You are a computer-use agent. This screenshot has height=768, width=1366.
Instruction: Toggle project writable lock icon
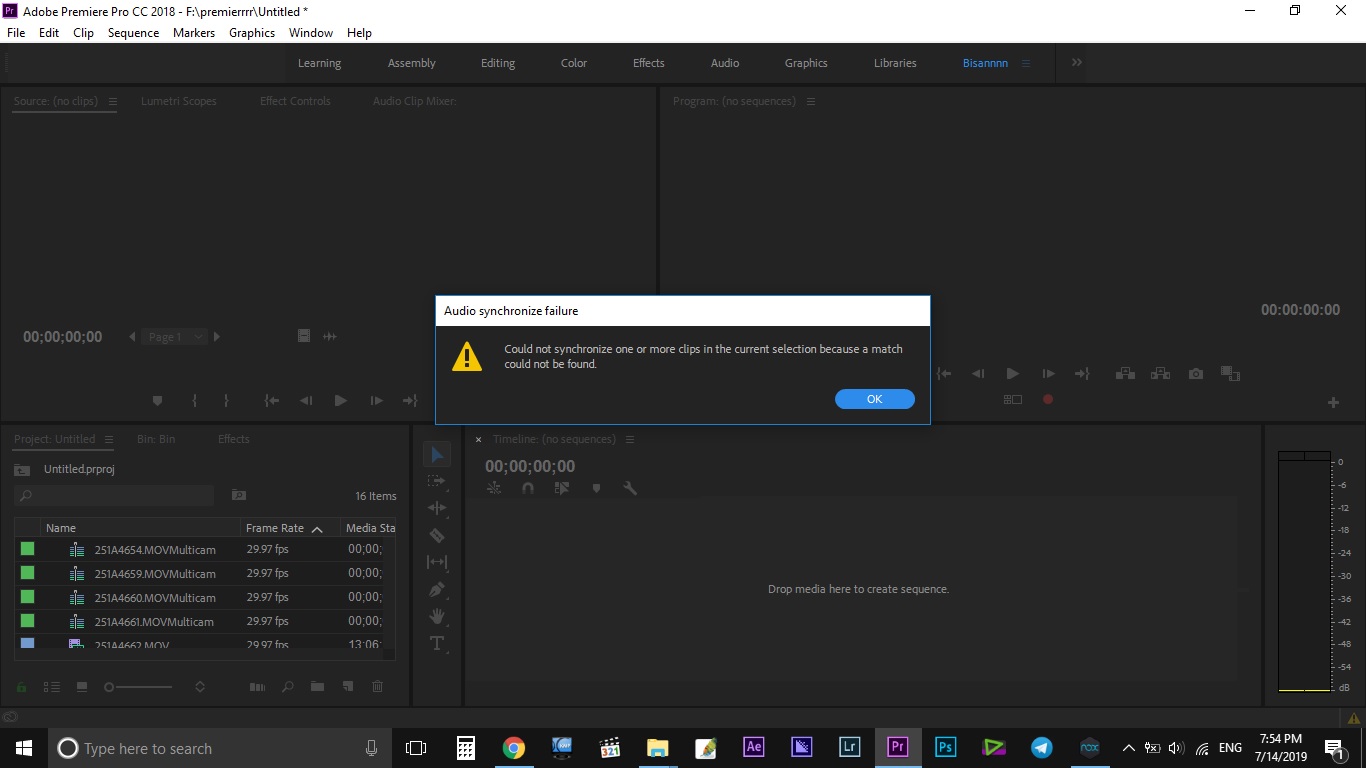coord(21,687)
